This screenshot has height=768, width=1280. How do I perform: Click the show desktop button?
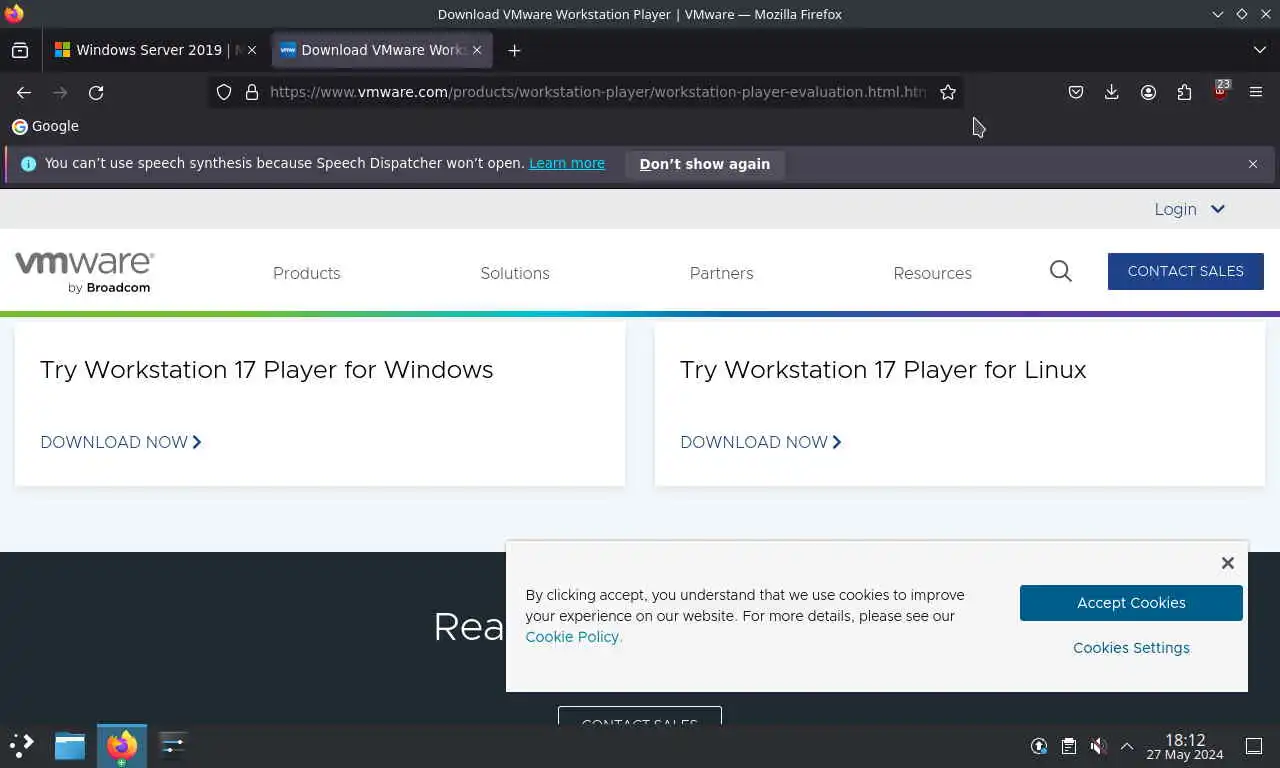coord(1254,746)
